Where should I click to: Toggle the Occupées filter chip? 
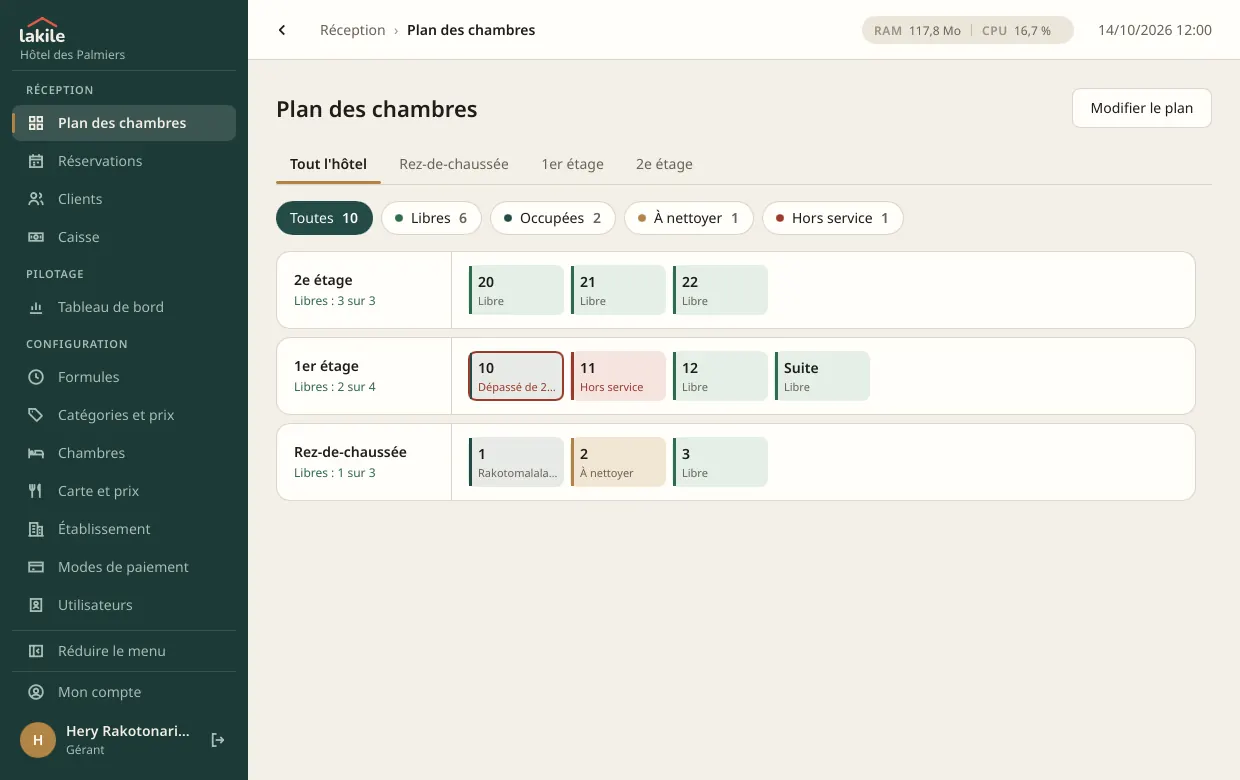tap(552, 218)
